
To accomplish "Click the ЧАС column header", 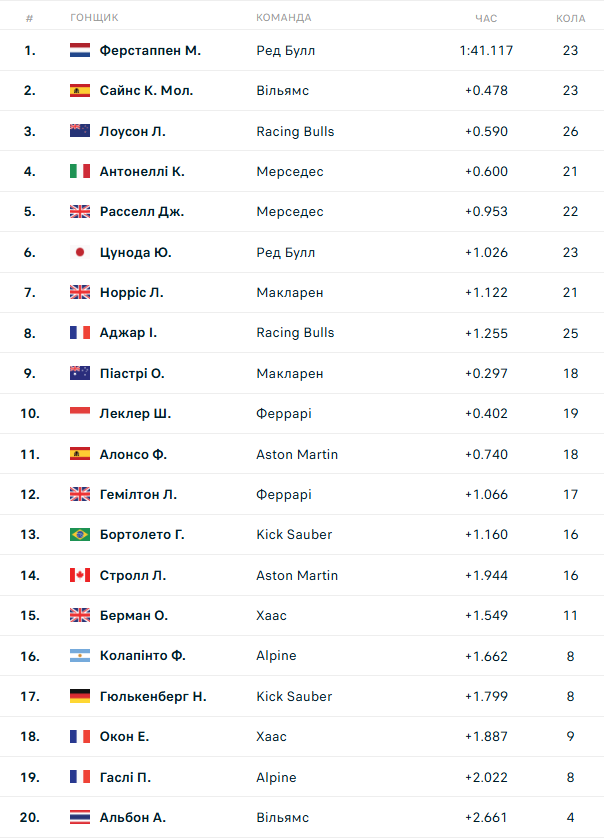I will point(486,18).
